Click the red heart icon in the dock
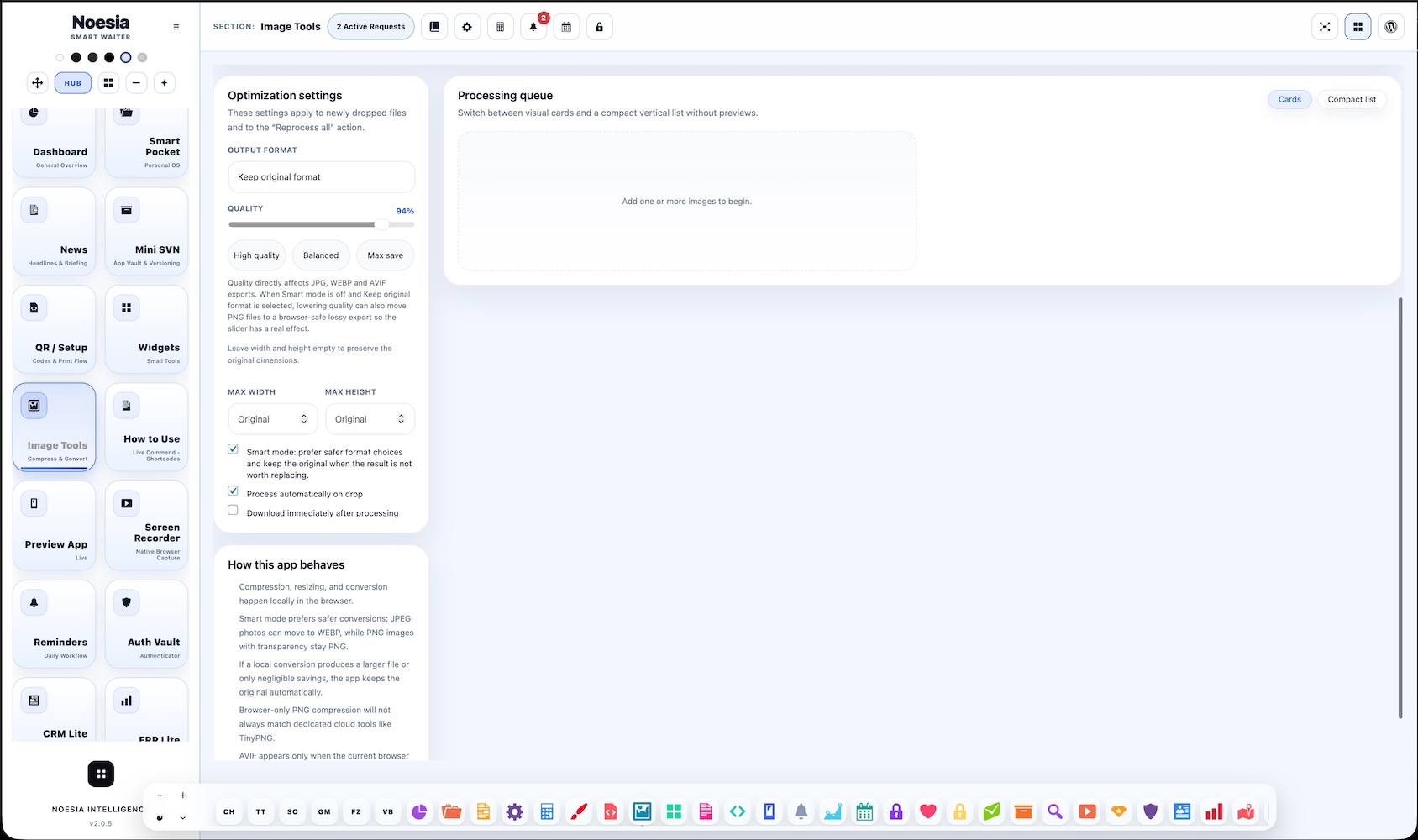This screenshot has height=840, width=1418. [927, 811]
